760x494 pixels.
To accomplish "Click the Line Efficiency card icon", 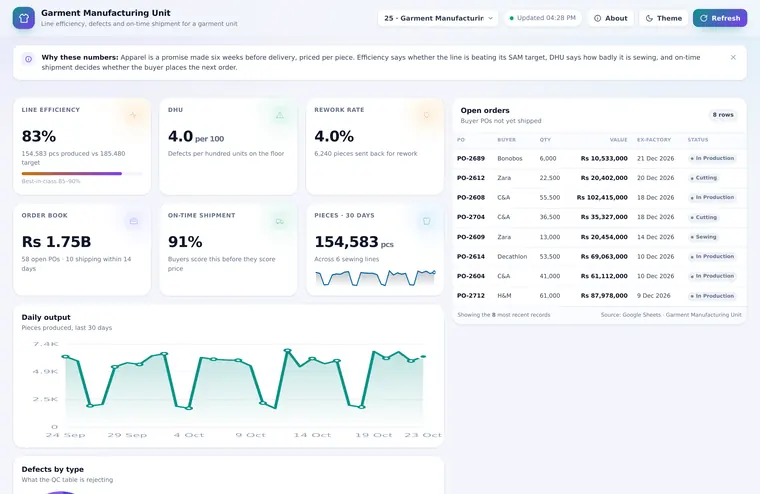I will click(x=133, y=115).
